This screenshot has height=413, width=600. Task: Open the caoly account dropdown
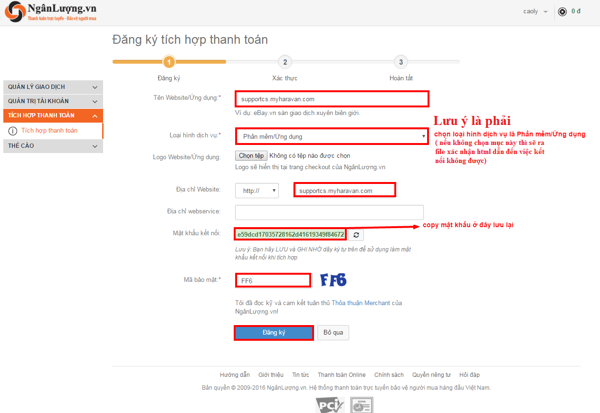535,11
